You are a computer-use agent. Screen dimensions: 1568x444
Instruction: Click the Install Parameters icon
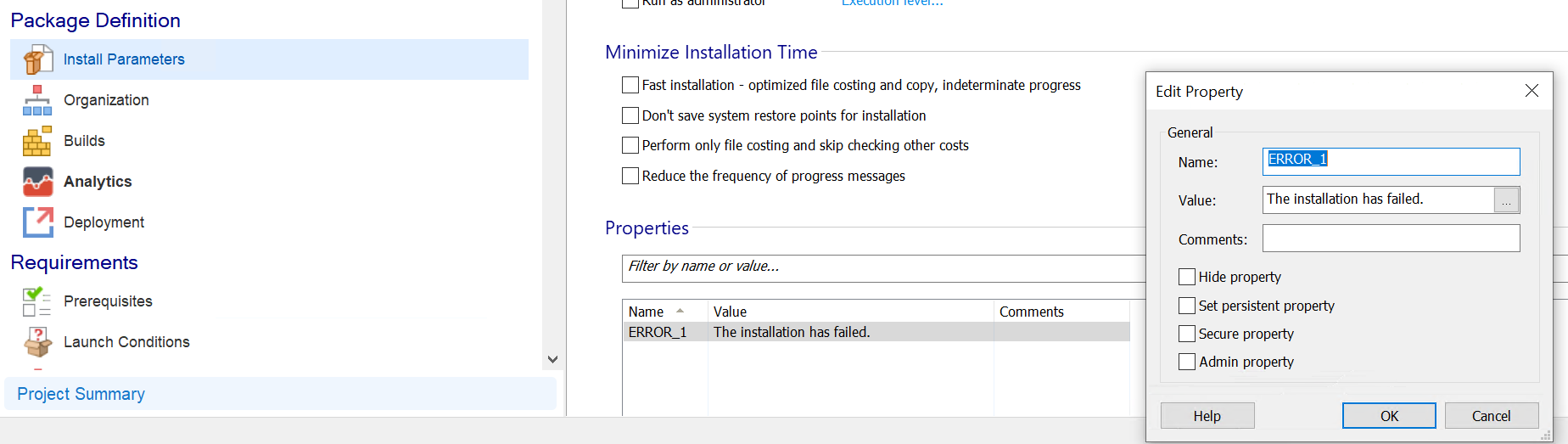[37, 60]
